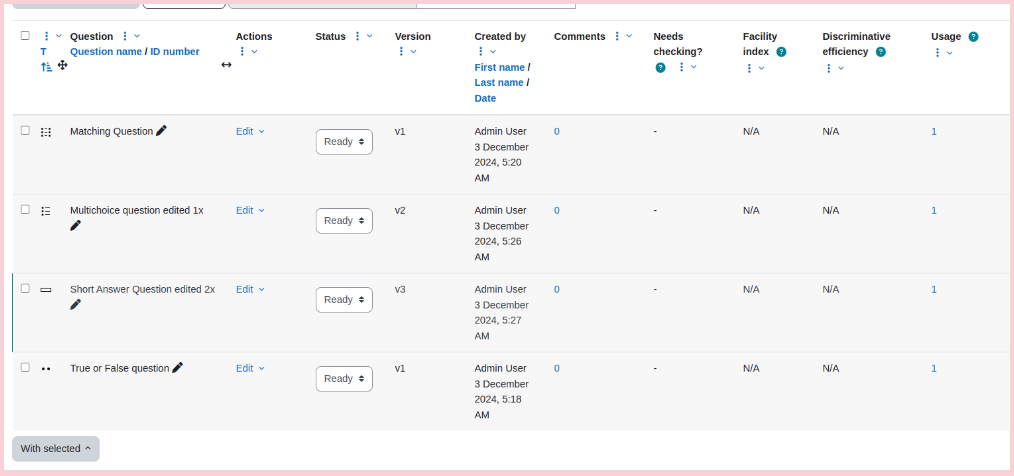
Task: Open comments count for Matching Question
Action: click(557, 131)
